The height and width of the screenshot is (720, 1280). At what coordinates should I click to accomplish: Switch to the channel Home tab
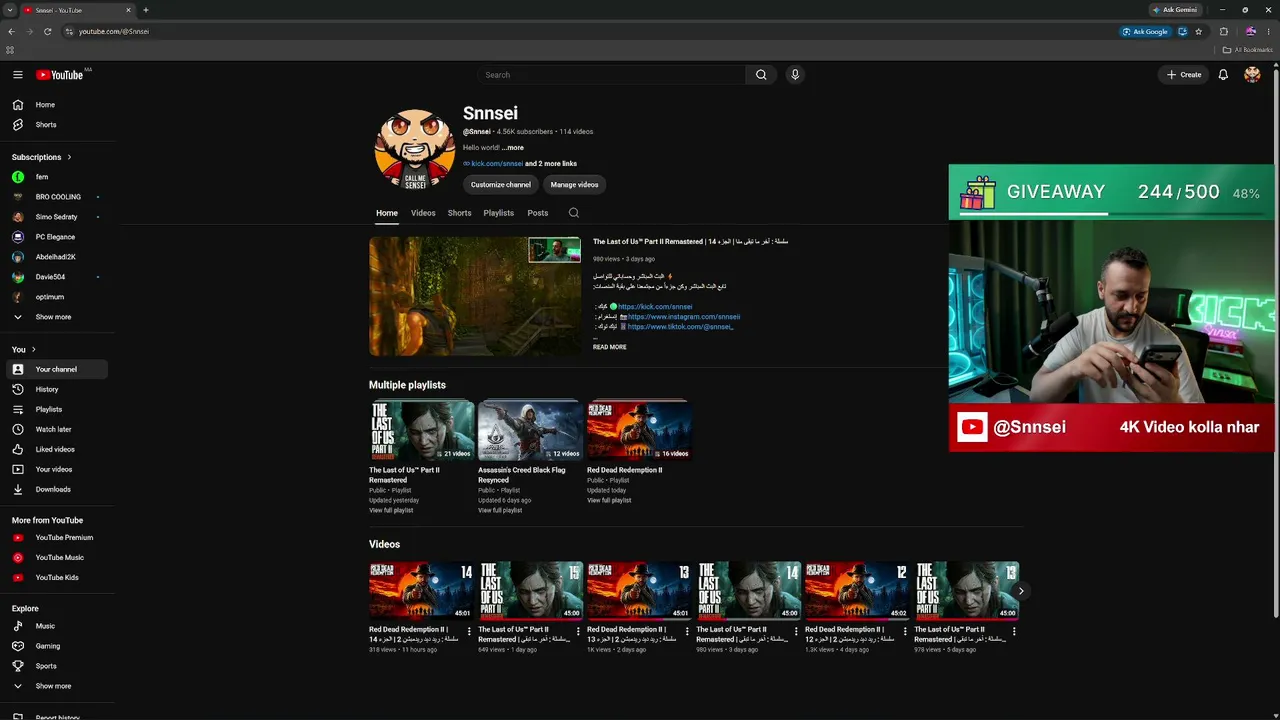point(387,213)
